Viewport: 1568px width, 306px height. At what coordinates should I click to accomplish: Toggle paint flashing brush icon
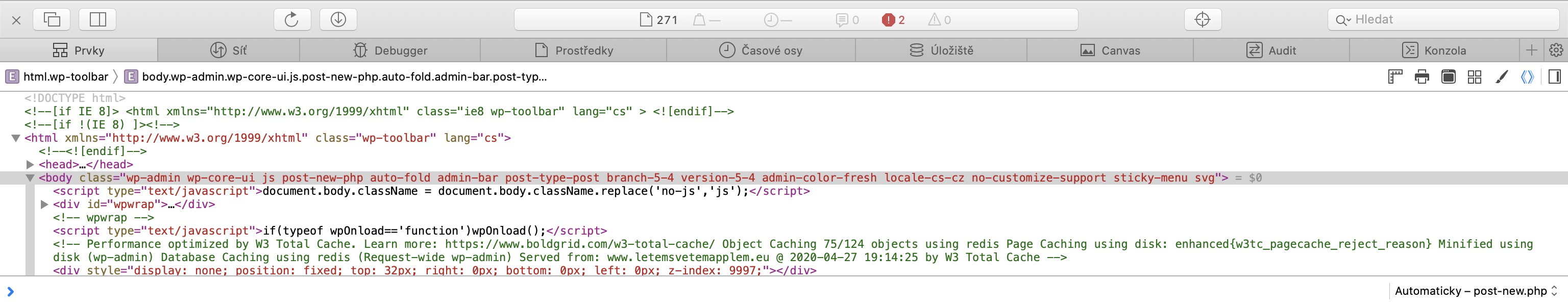1501,76
